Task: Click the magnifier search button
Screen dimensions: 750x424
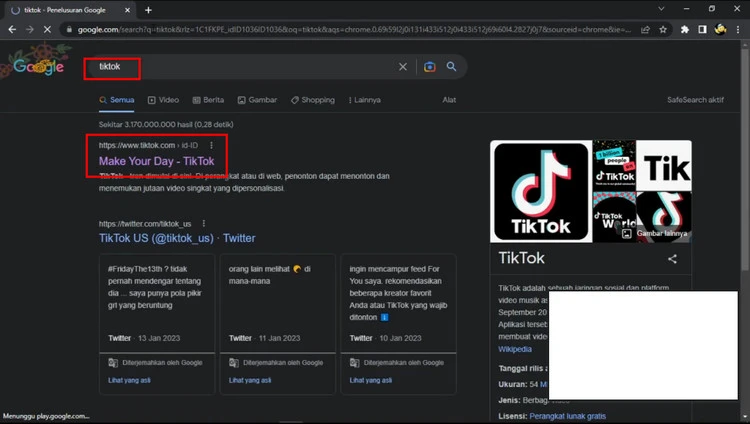Action: point(451,67)
